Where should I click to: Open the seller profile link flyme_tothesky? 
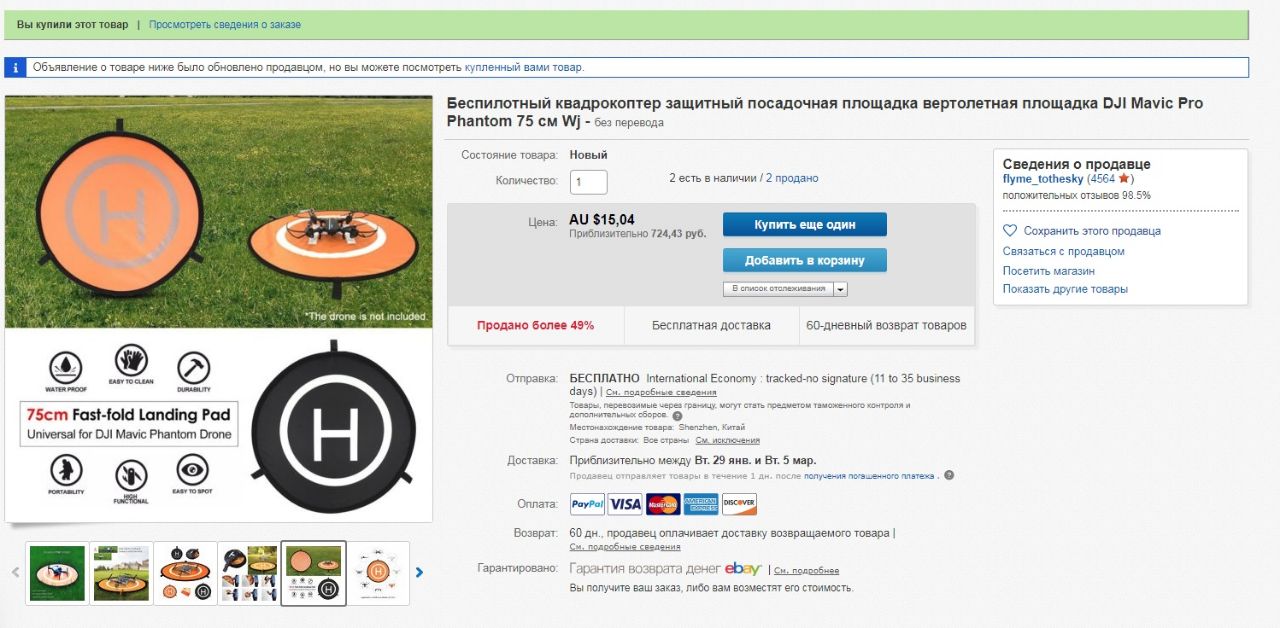(x=1043, y=178)
